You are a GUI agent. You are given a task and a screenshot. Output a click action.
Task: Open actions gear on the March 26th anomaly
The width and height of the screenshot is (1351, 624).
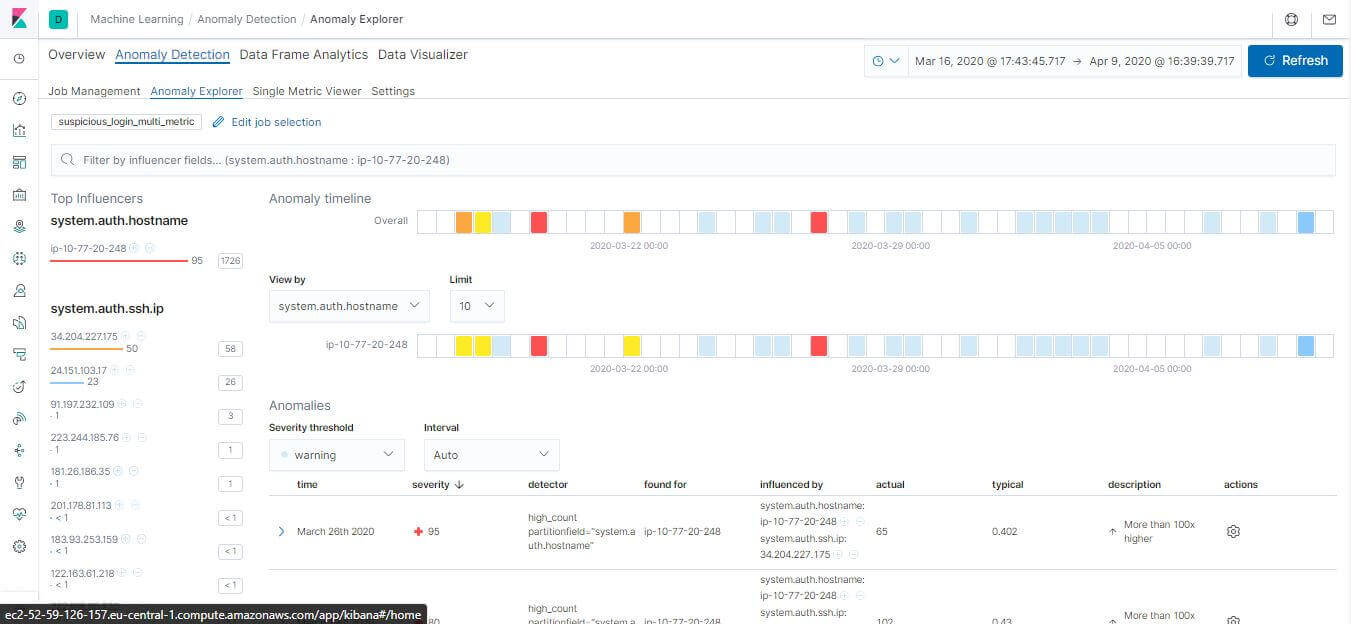tap(1233, 531)
